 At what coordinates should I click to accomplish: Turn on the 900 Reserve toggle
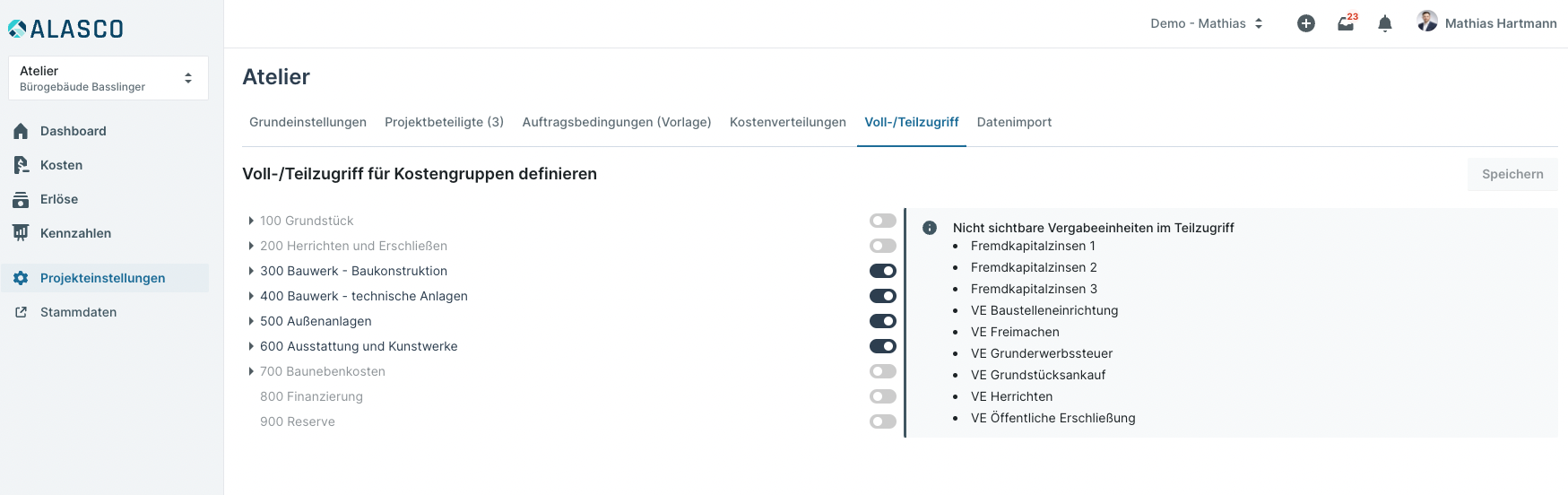coord(882,421)
